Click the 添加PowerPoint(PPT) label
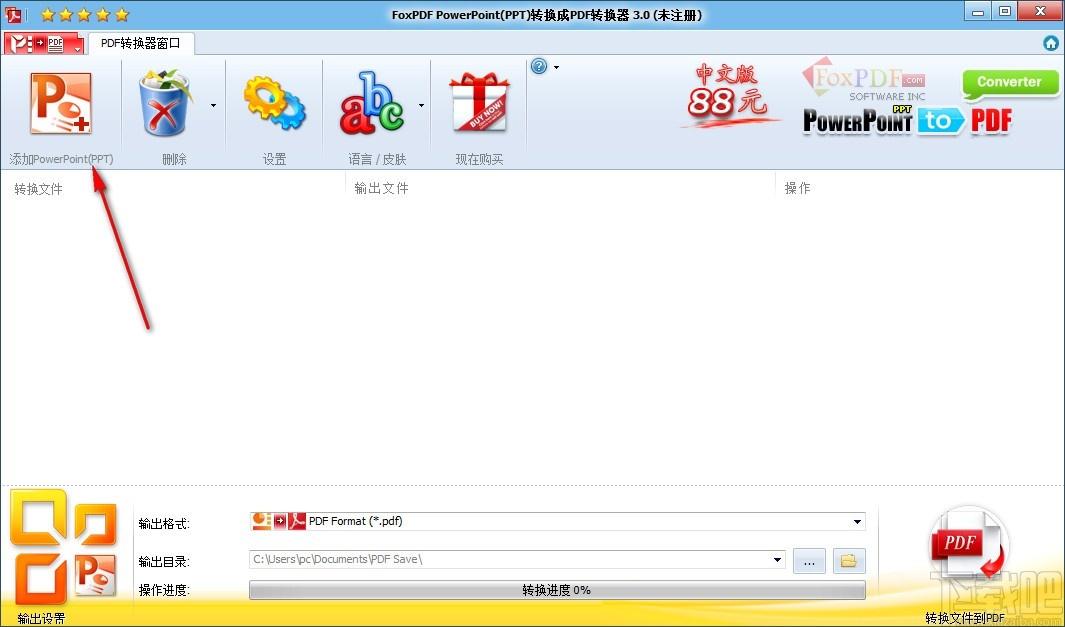Viewport: 1065px width, 627px height. [x=61, y=160]
